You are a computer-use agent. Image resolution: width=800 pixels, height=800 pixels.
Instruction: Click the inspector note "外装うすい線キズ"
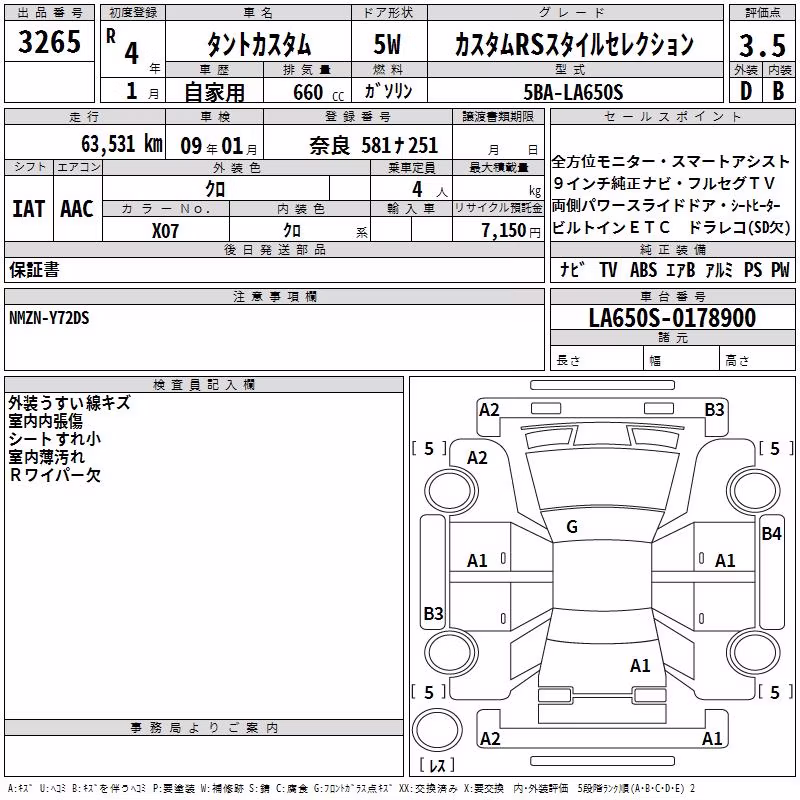coord(70,403)
